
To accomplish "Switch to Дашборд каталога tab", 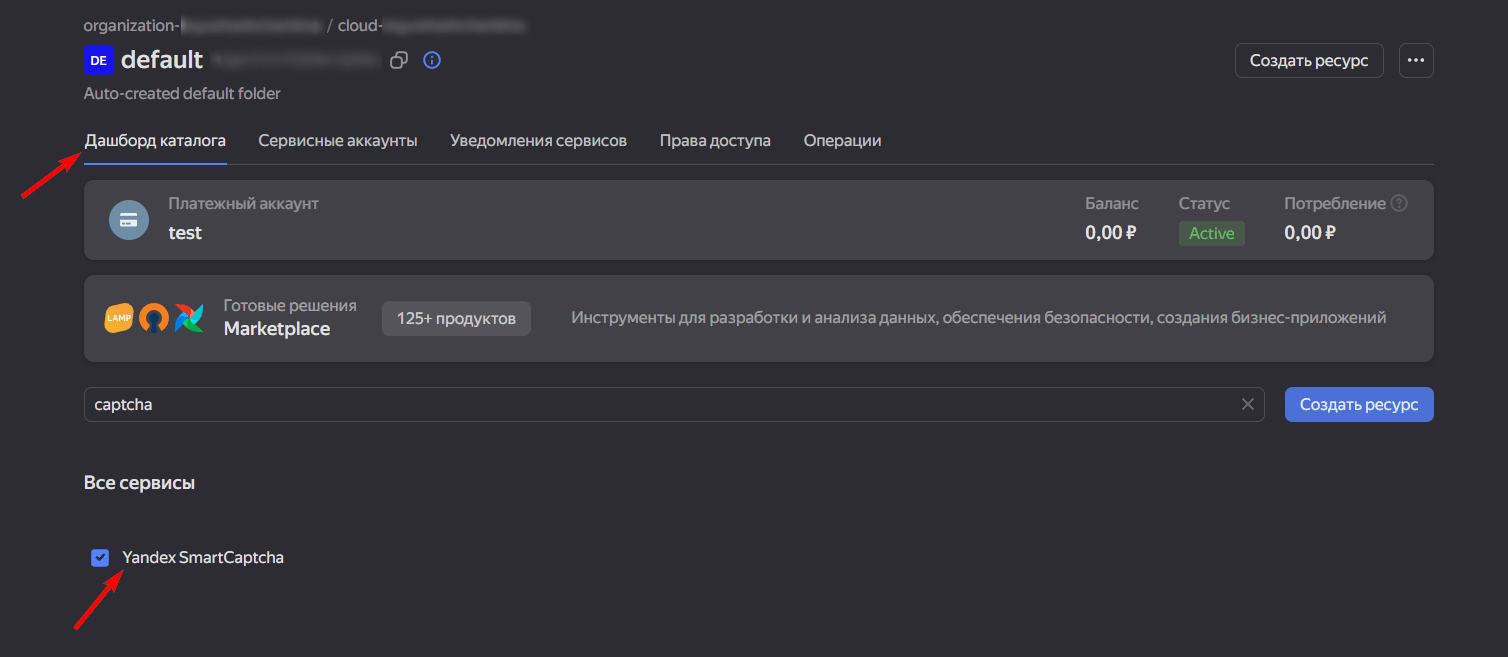I will tap(155, 140).
